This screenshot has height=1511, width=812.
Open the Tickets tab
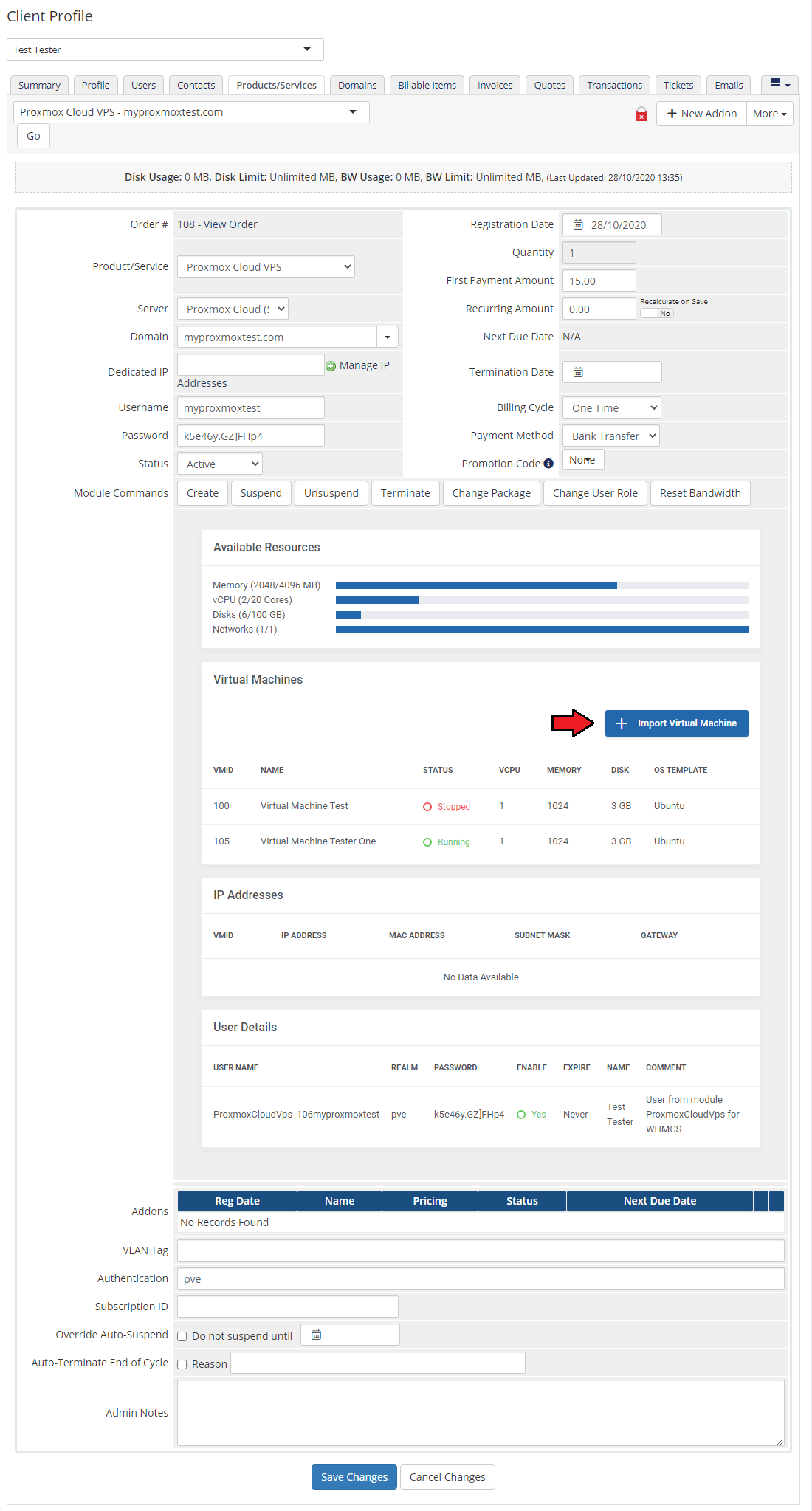point(678,85)
